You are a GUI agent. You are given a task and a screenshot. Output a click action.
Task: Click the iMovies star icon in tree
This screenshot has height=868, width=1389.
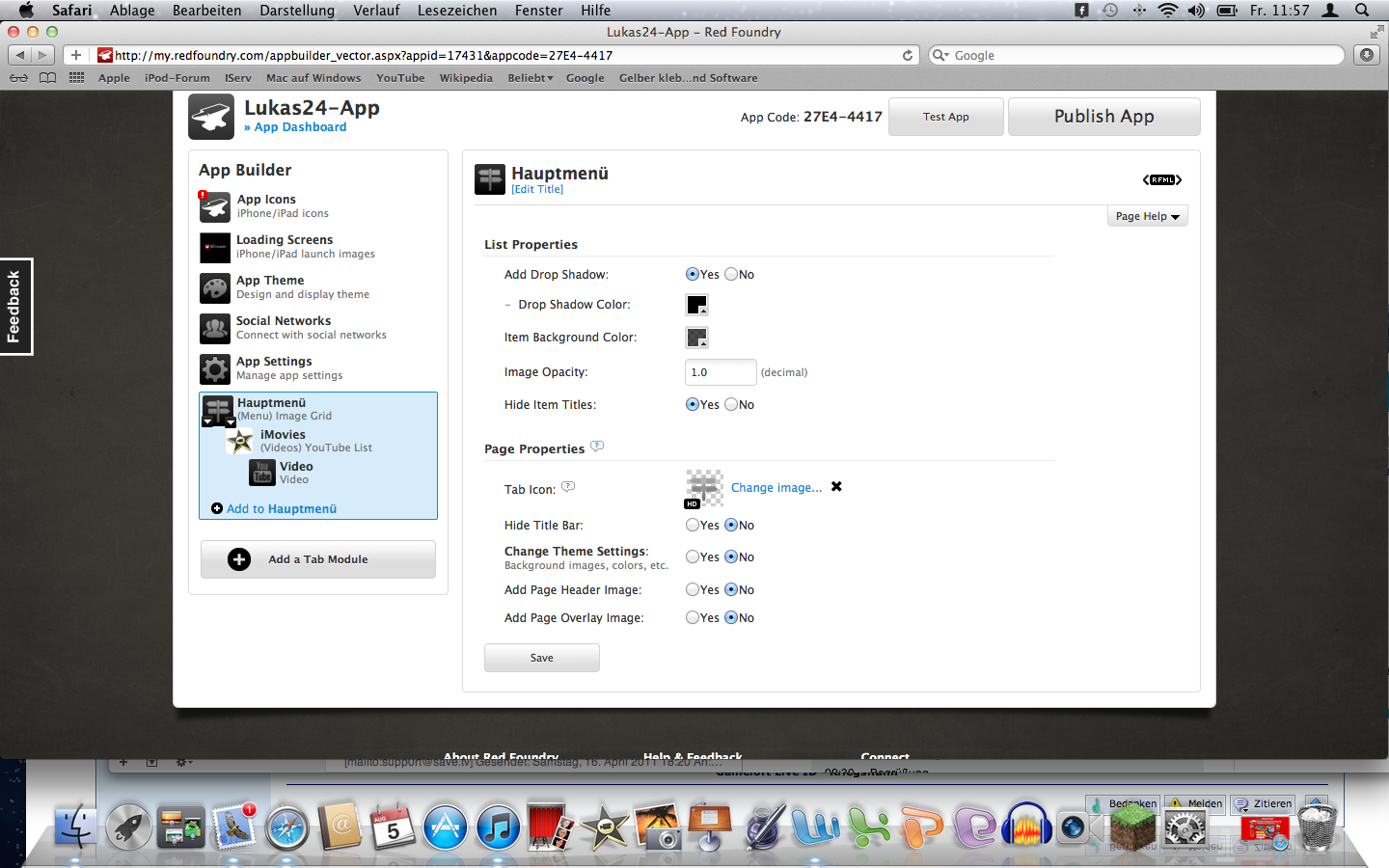click(240, 441)
